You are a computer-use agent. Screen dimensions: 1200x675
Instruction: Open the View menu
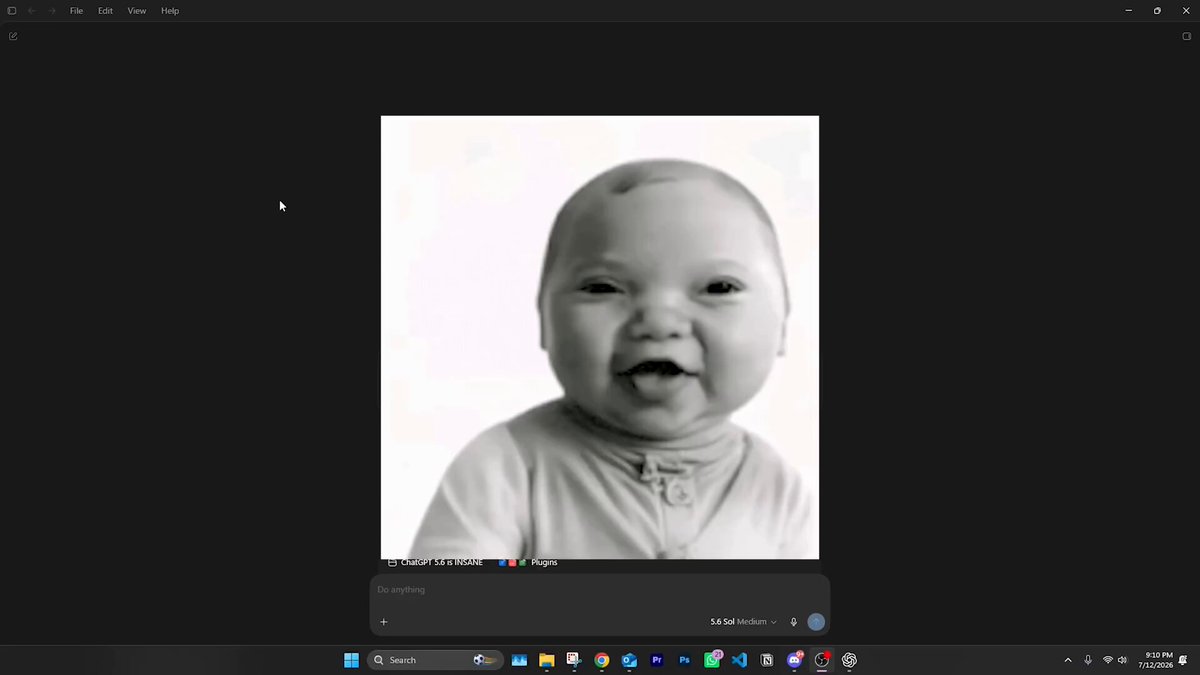(x=137, y=11)
